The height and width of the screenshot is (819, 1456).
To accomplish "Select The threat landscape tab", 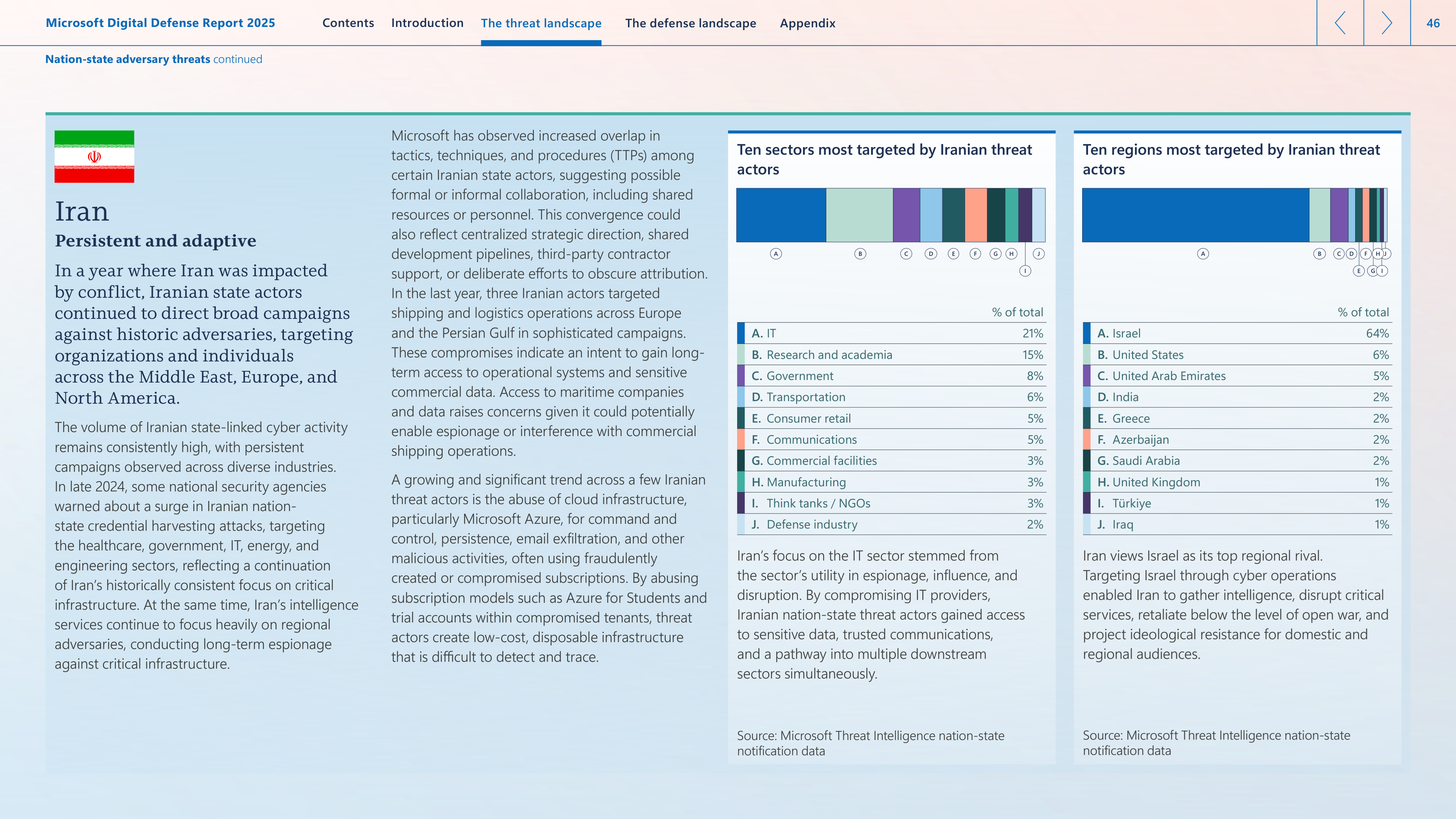I will click(542, 23).
